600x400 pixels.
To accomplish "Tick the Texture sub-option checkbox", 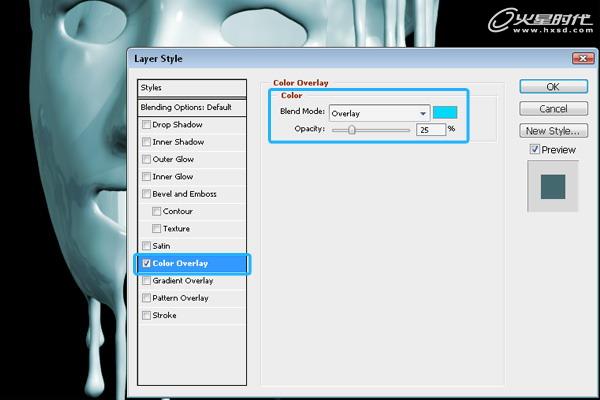I will [156, 229].
